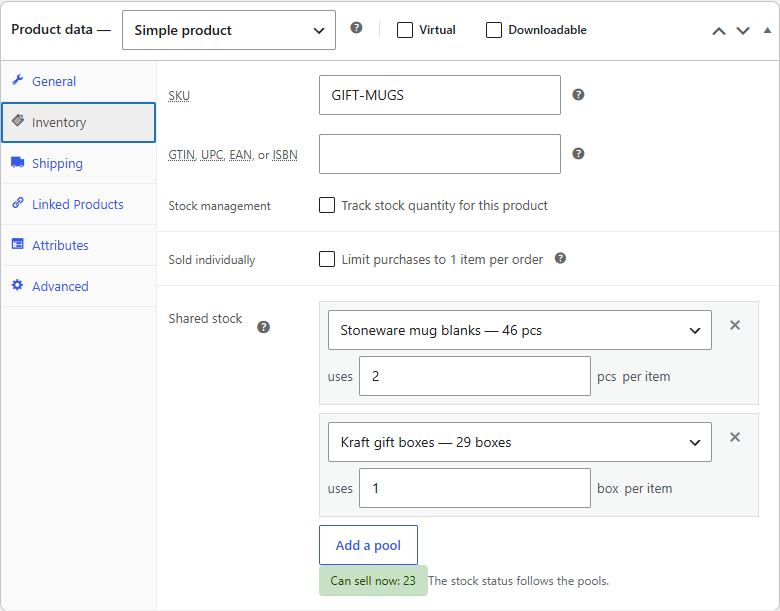Click the 'SKU' field label

point(179,96)
